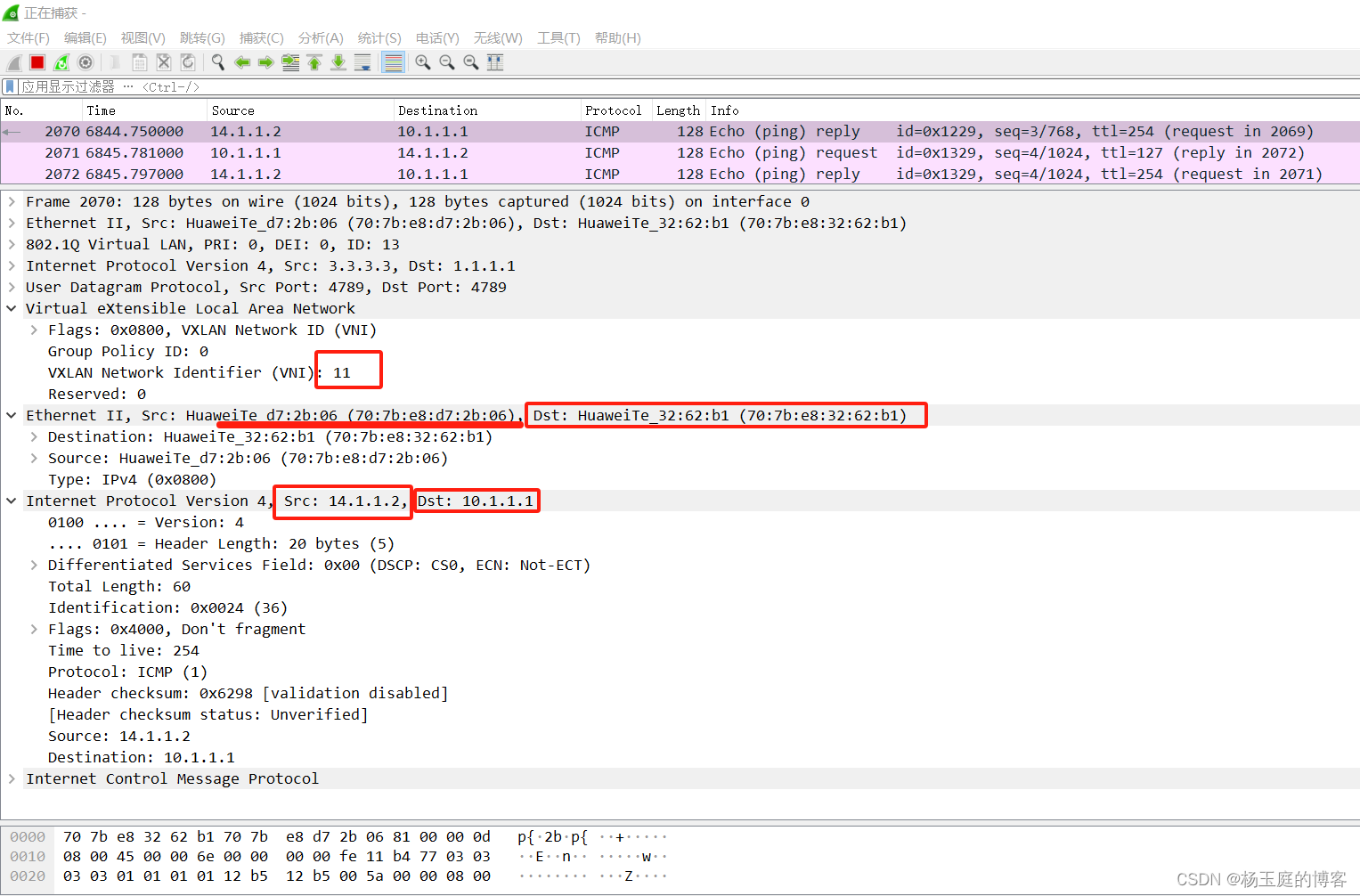Expand inner Ethernet Destination HuaweiTe_32:62:b1 node
This screenshot has height=896, width=1360.
point(34,437)
